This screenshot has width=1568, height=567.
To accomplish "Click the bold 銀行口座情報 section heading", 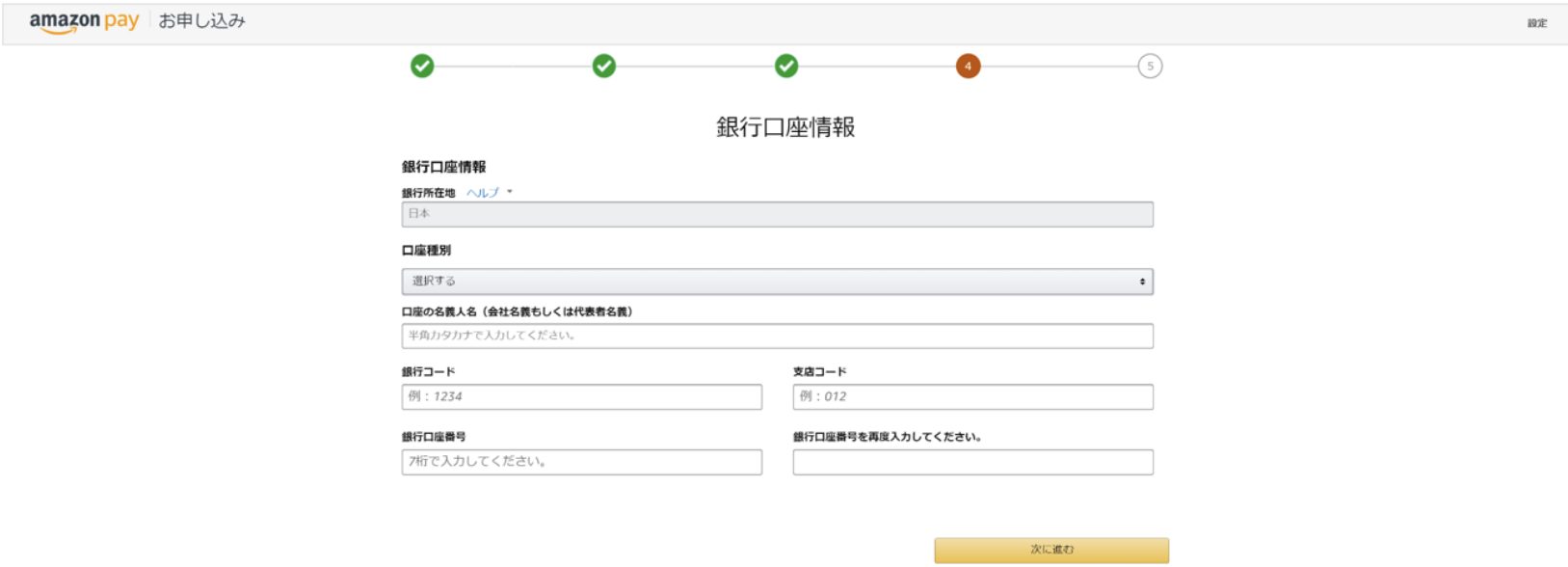I will (444, 167).
